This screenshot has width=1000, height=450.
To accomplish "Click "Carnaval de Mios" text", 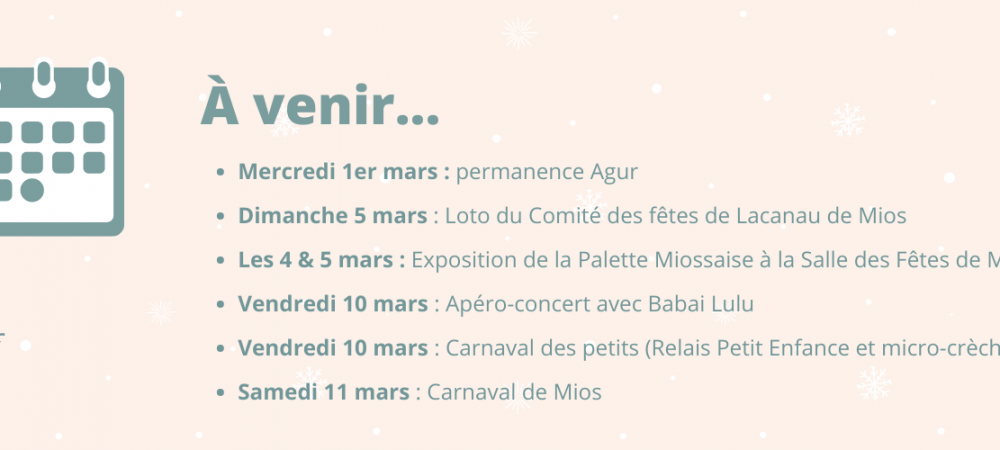I will point(514,392).
